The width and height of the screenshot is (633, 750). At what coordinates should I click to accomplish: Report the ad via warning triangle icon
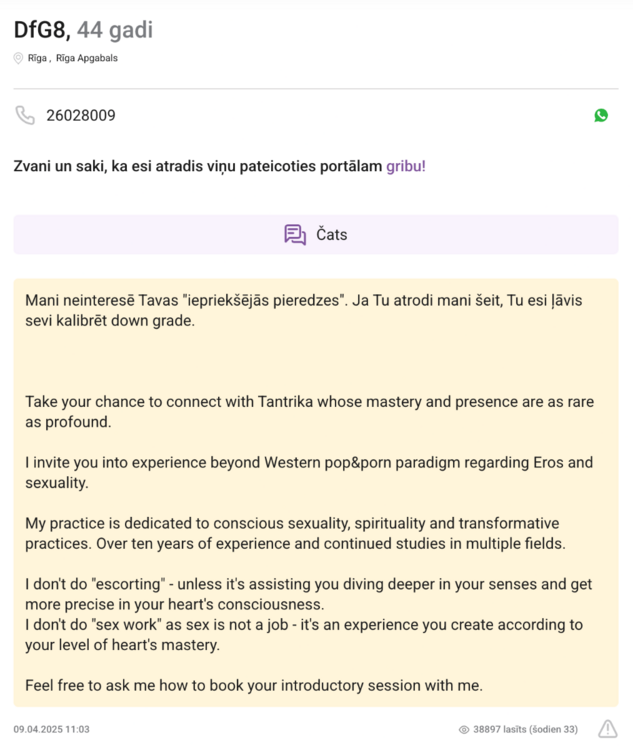click(608, 729)
